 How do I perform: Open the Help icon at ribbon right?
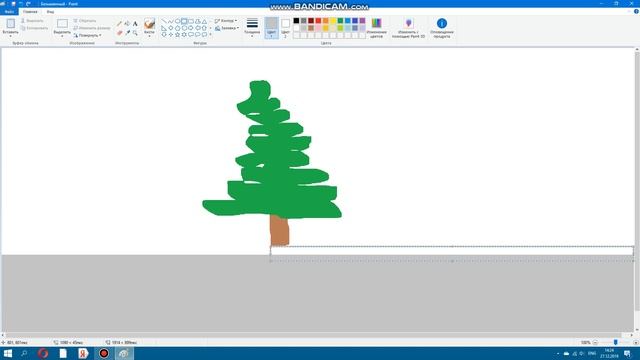[636, 11]
